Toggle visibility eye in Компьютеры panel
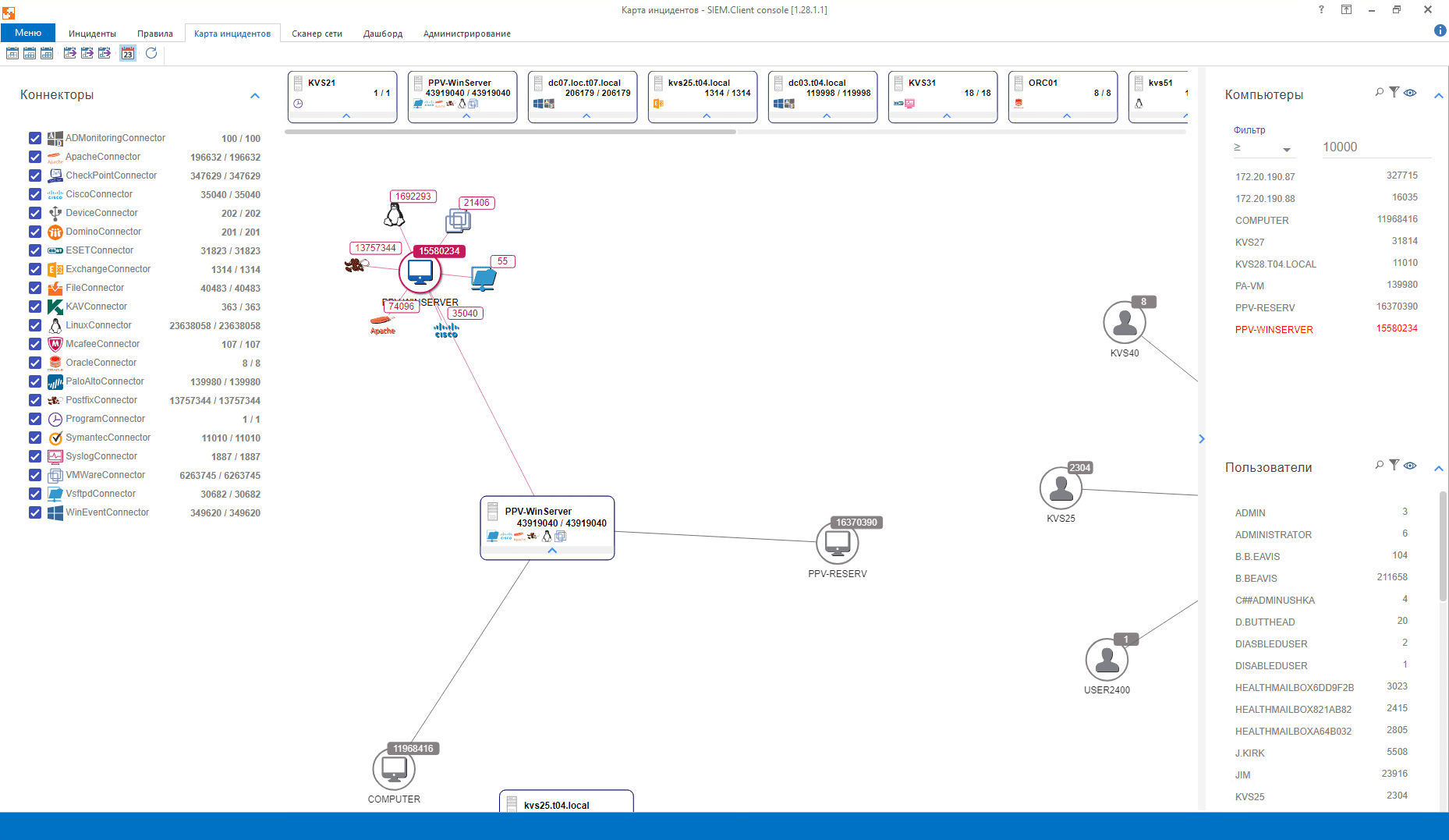The height and width of the screenshot is (840, 1449). (1410, 92)
